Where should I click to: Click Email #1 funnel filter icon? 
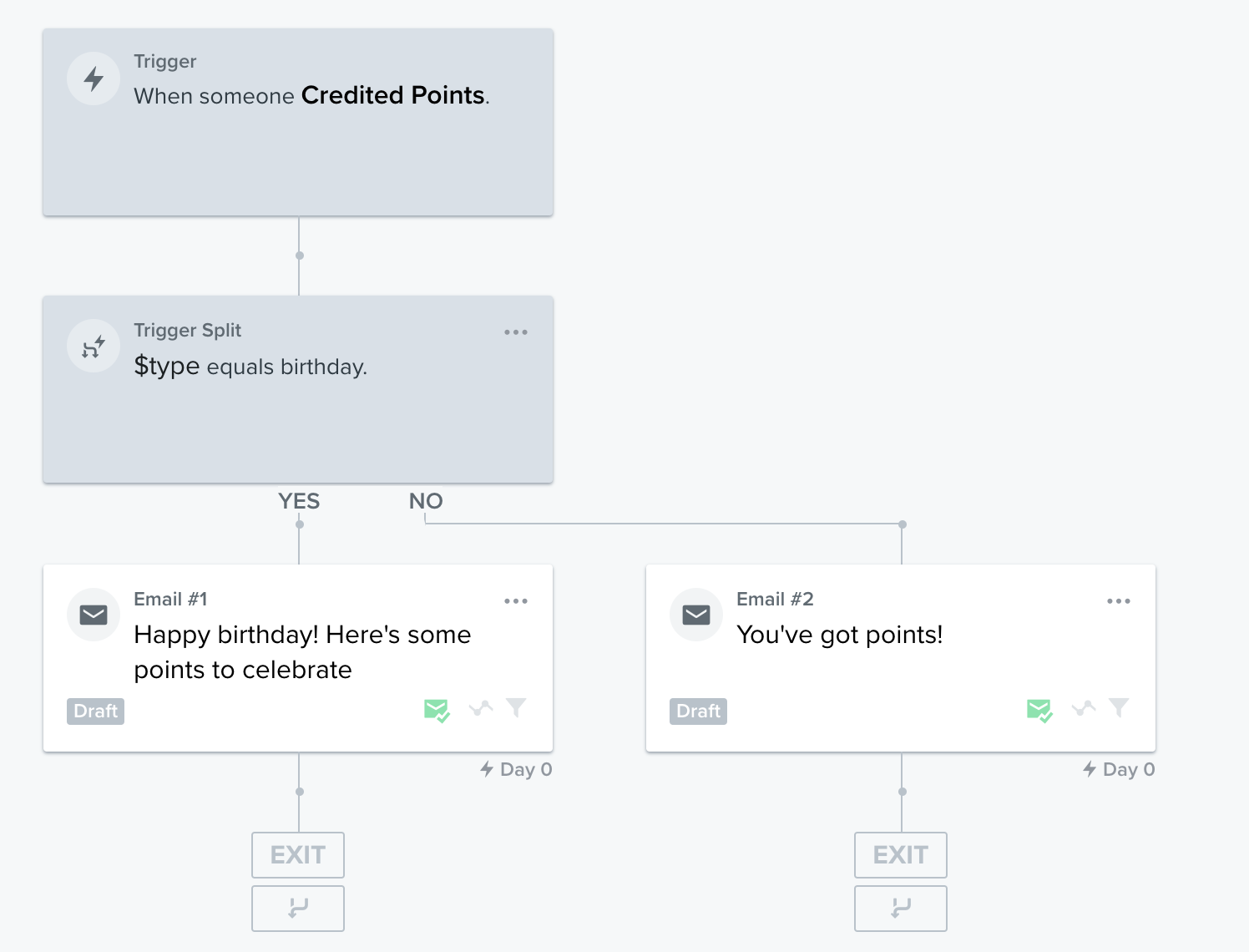[x=516, y=708]
